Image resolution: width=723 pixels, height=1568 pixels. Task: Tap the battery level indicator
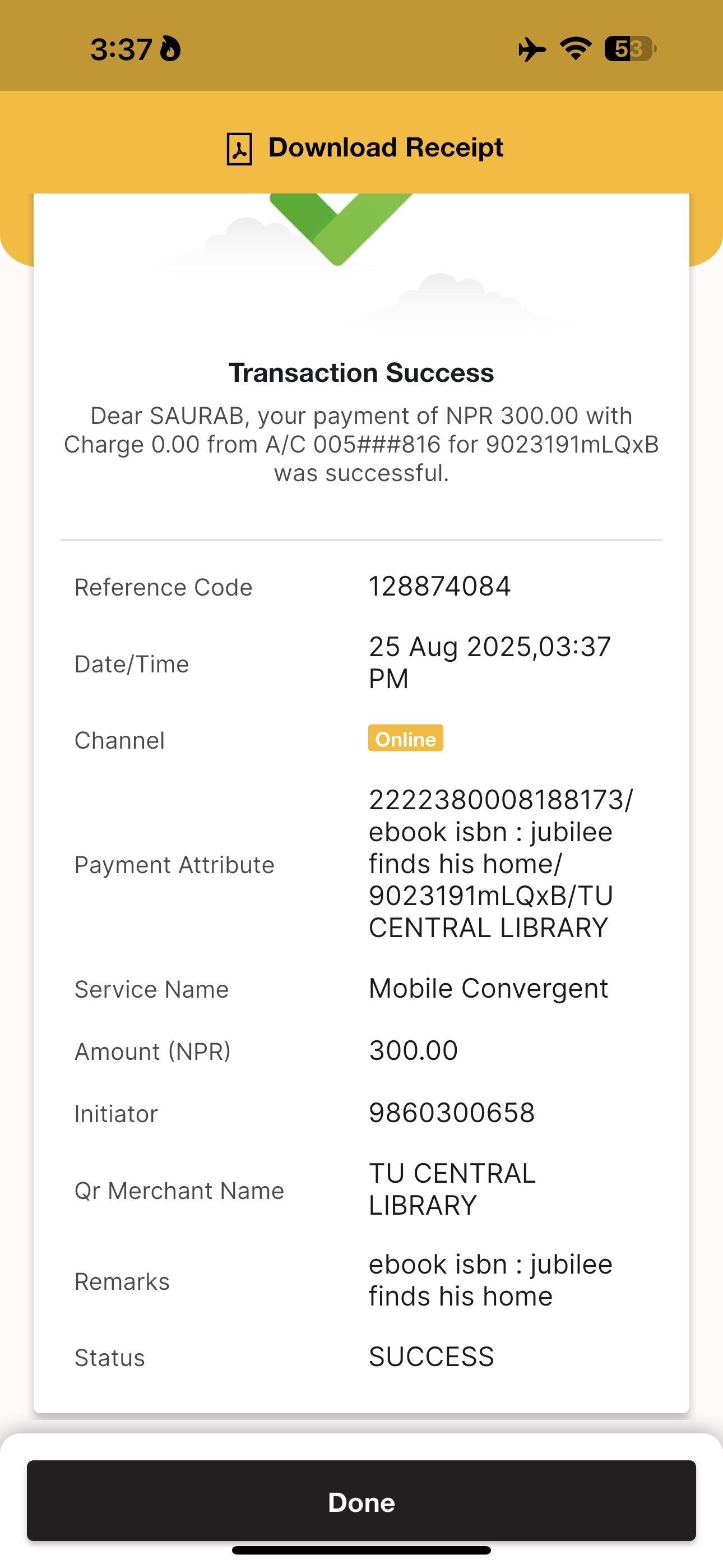[629, 49]
